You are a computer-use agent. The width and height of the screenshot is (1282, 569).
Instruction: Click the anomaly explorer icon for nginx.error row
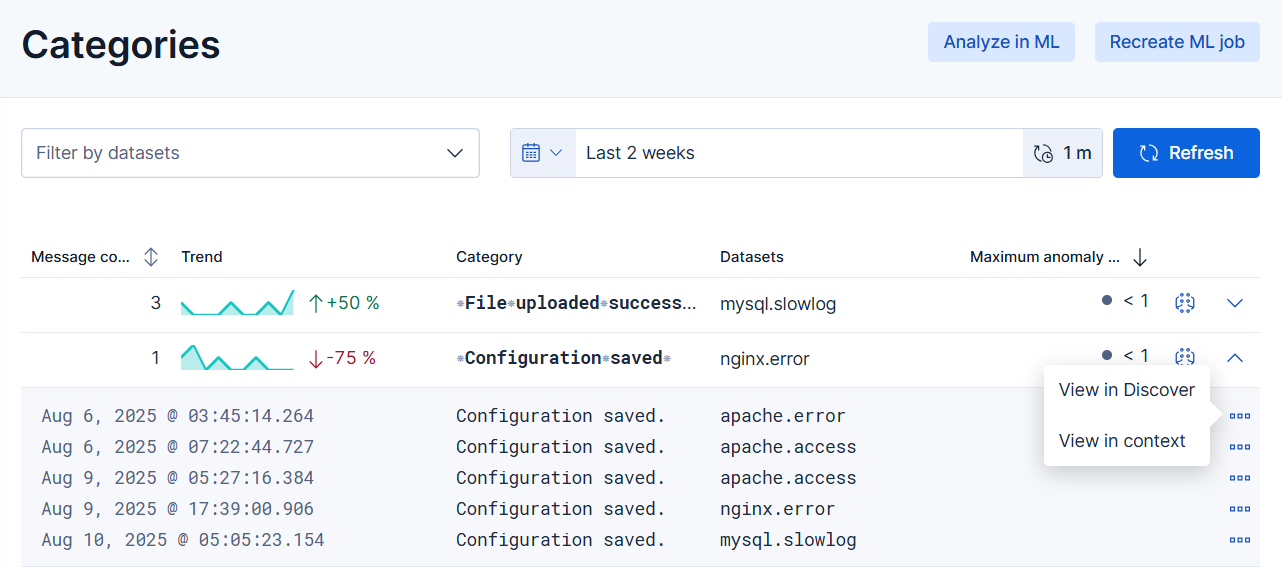[1185, 357]
